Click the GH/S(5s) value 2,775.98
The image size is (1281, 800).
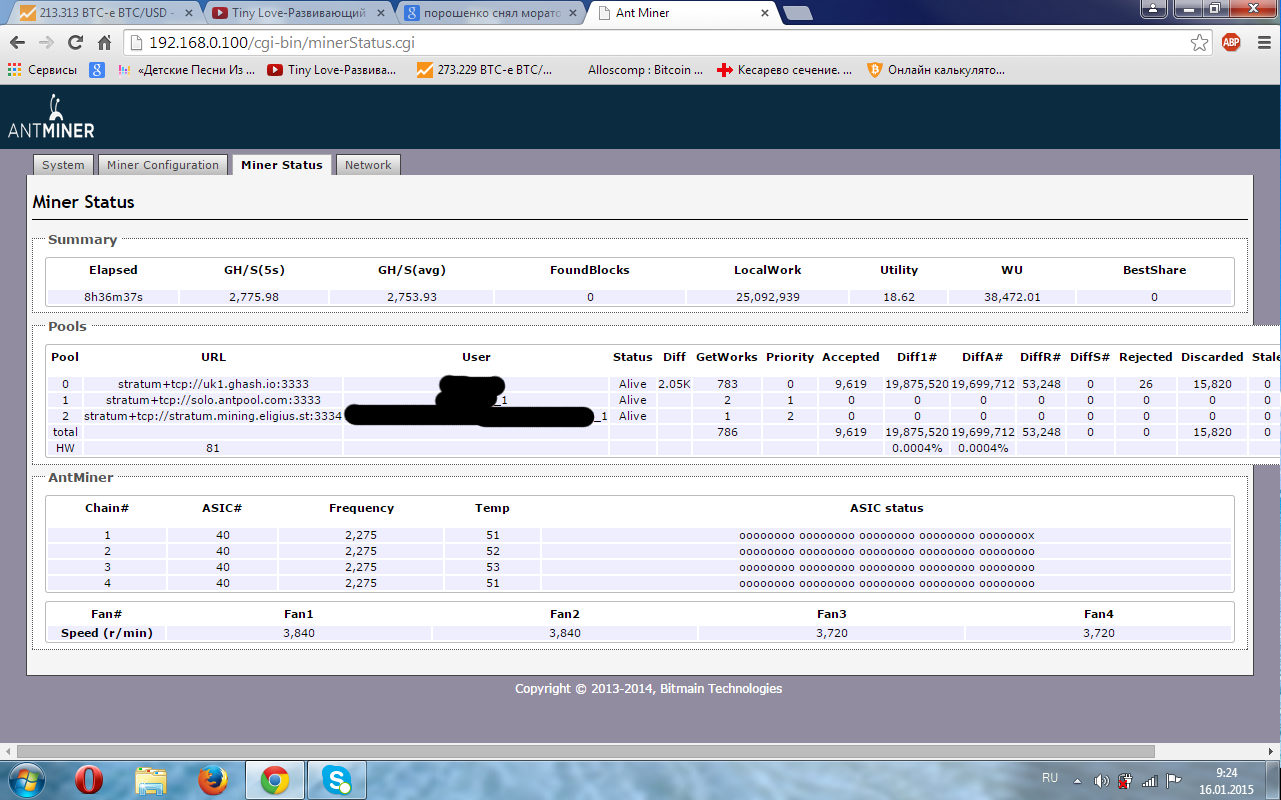click(x=253, y=297)
